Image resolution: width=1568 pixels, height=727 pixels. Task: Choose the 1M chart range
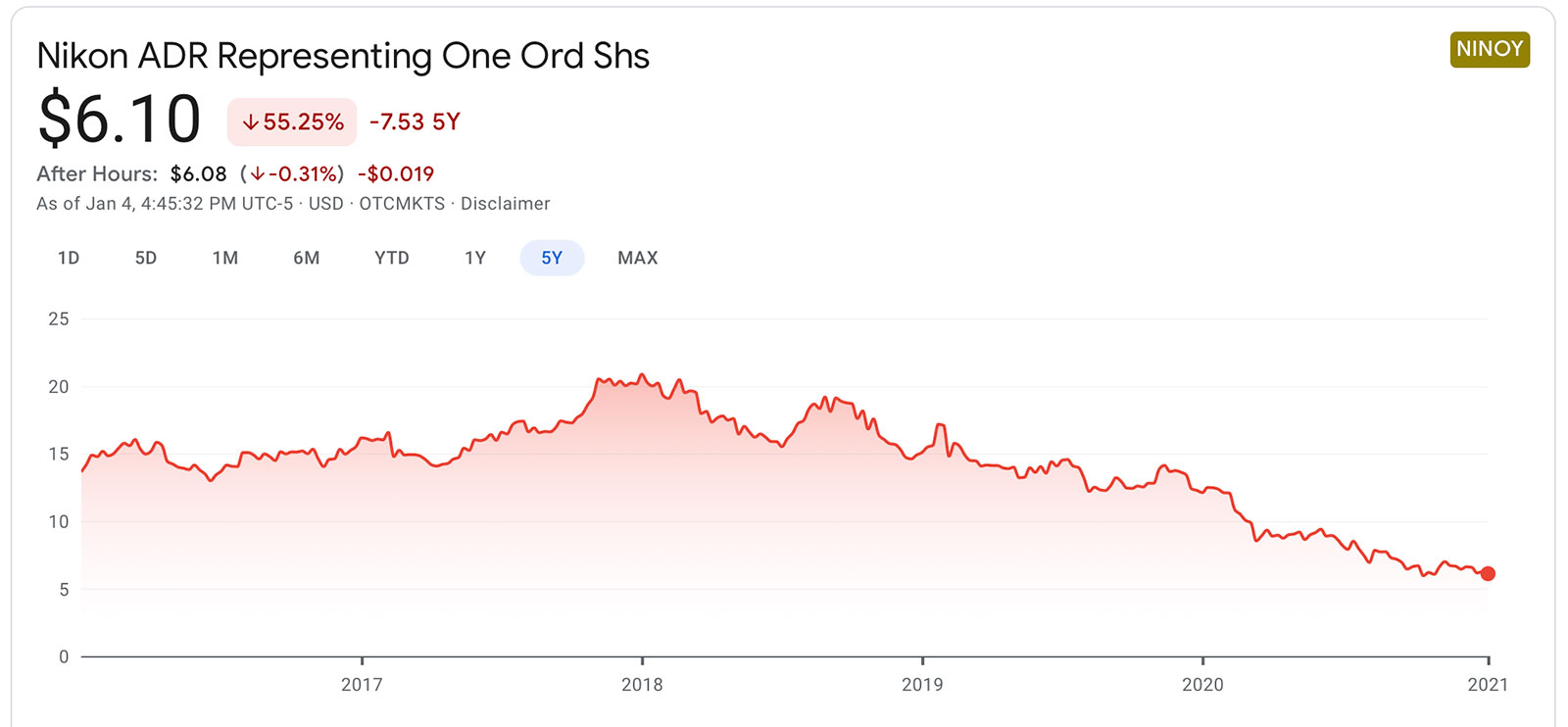pyautogui.click(x=225, y=258)
